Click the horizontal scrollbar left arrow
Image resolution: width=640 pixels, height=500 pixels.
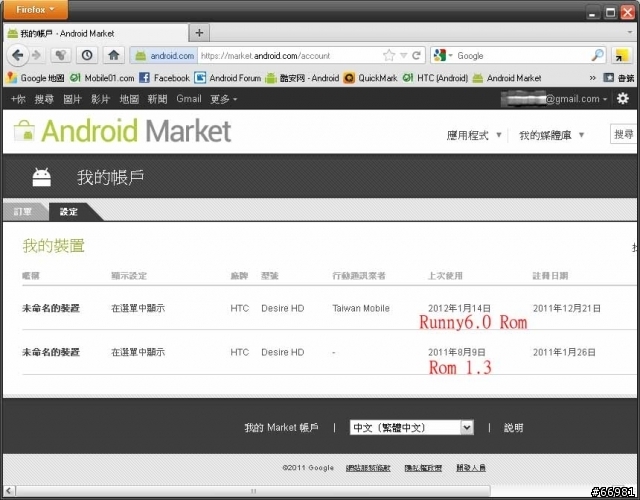click(x=9, y=491)
